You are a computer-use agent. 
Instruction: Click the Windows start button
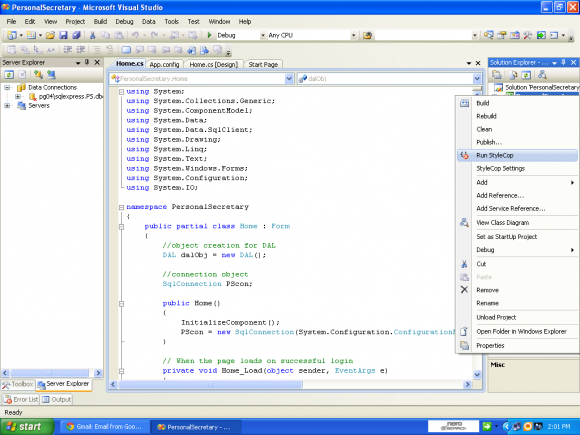tap(27, 427)
